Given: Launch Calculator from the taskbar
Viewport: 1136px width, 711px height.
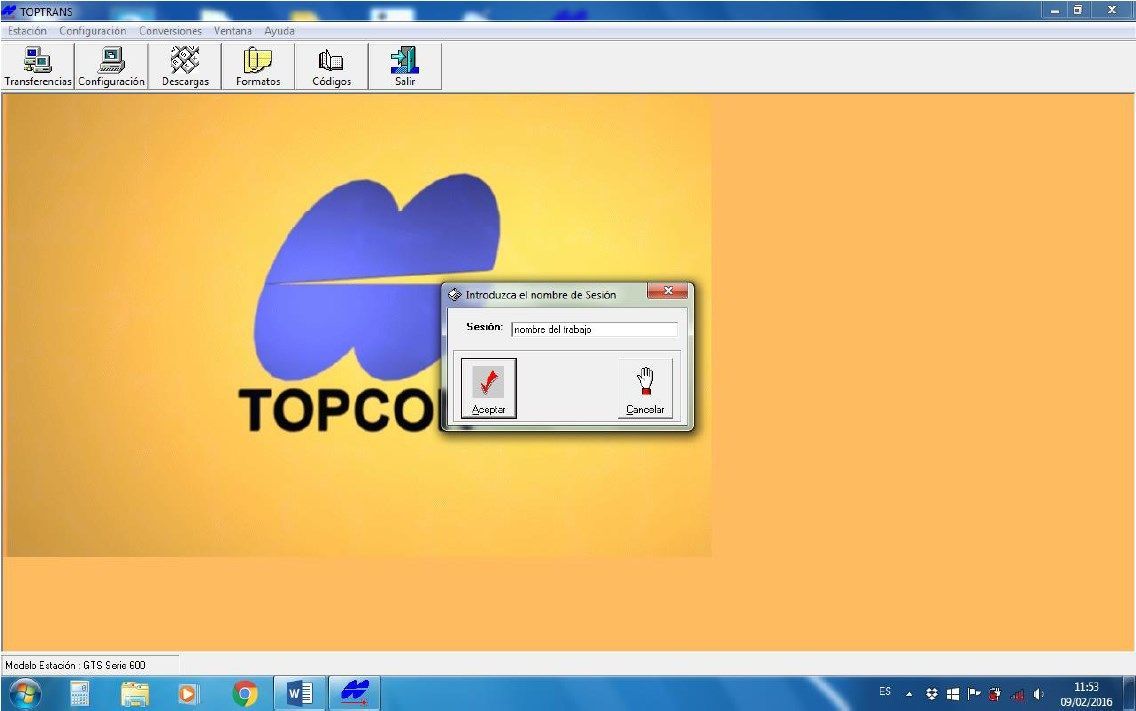Looking at the screenshot, I should pos(80,694).
